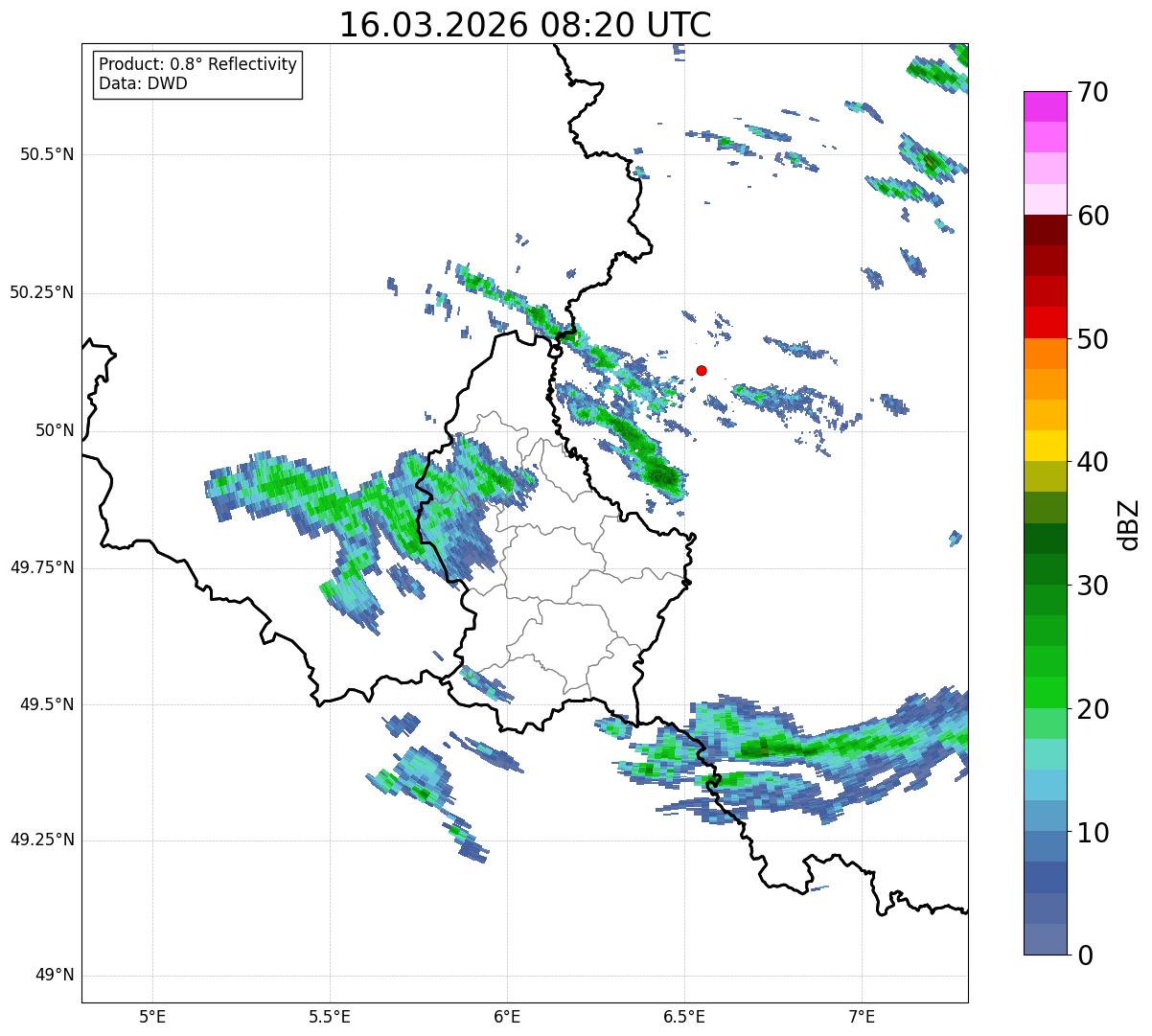The image size is (1152, 1036).
Task: Click the orange colorbar swatch below 50
Action: 1044,353
